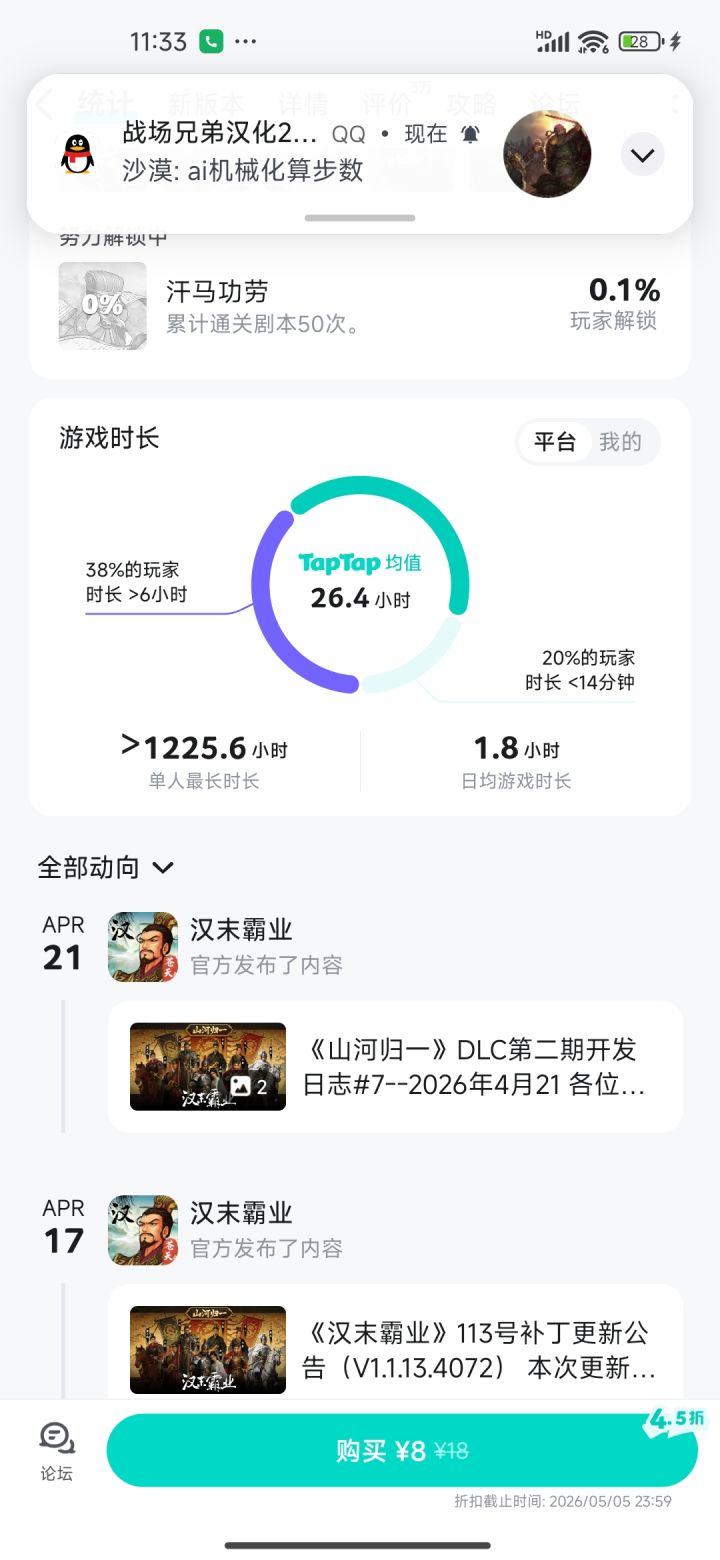Open the 113号补丁更新公告 post
720x1560 pixels.
[478, 1349]
